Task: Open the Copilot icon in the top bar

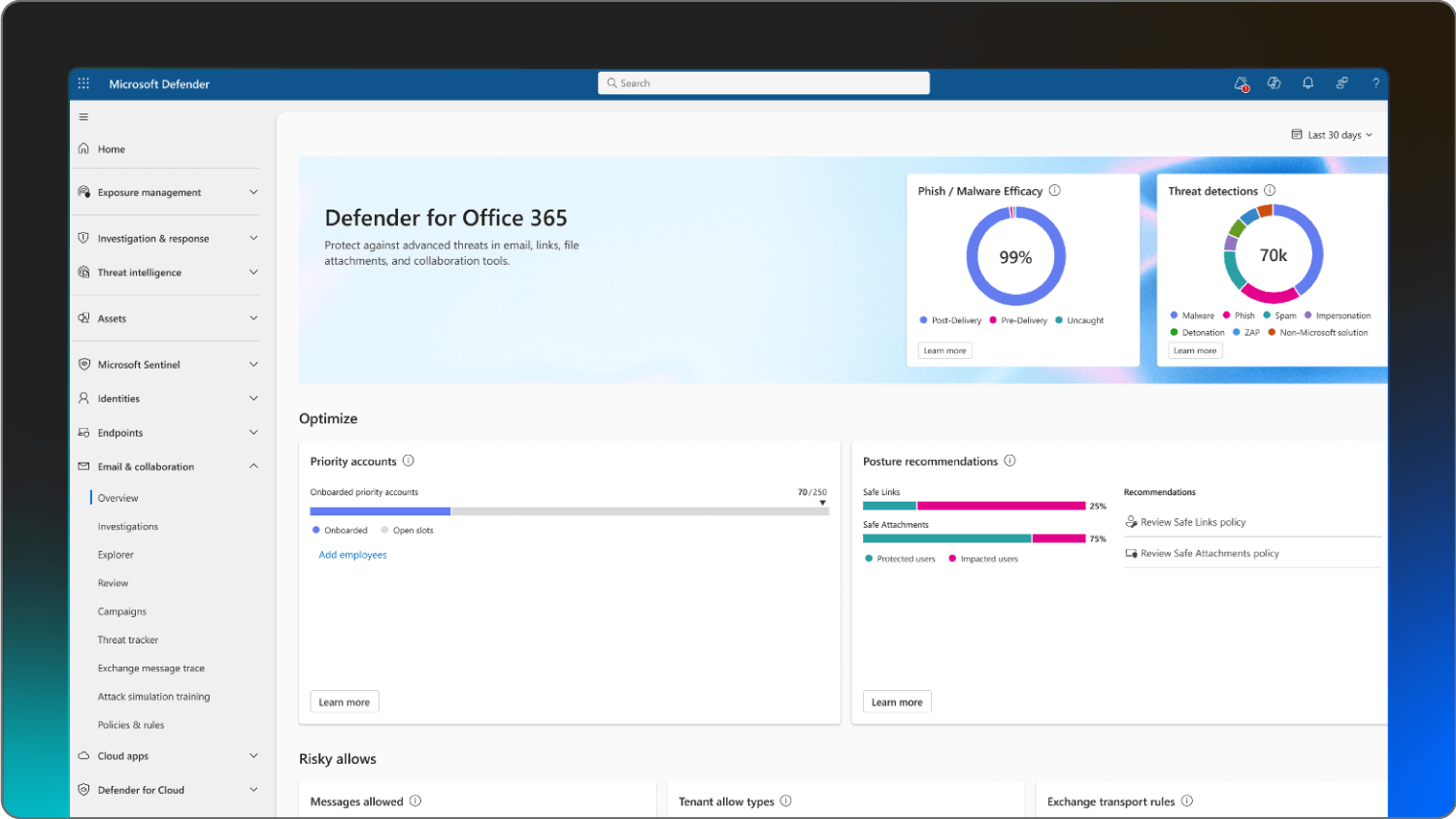Action: (x=1274, y=83)
